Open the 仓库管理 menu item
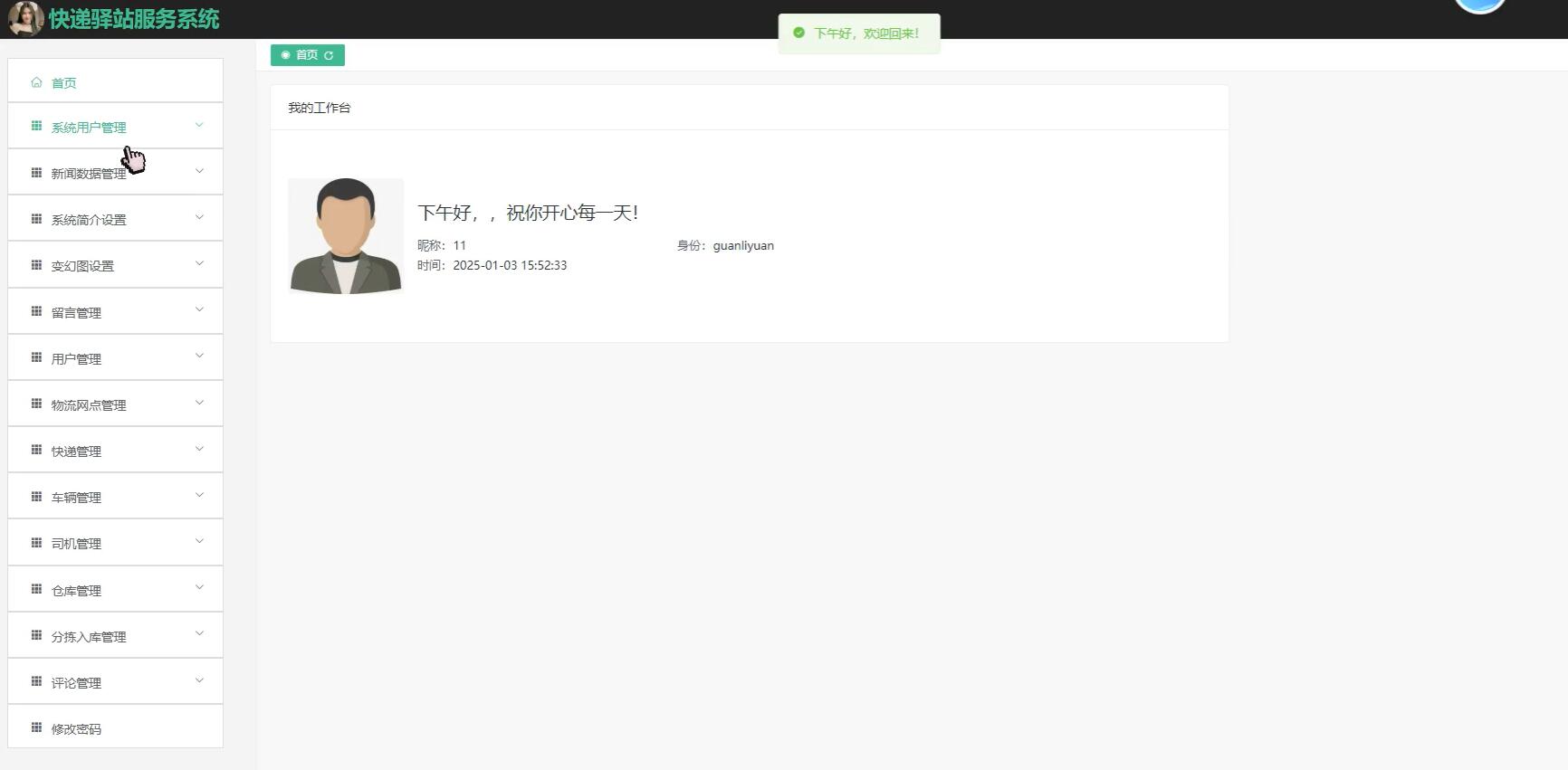1568x770 pixels. click(115, 589)
